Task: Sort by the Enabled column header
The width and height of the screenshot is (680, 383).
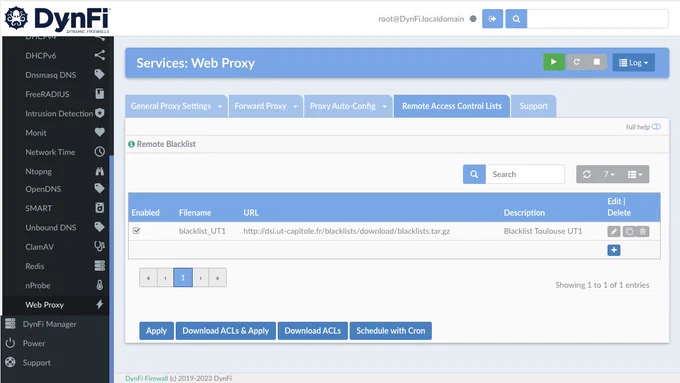Action: point(145,213)
